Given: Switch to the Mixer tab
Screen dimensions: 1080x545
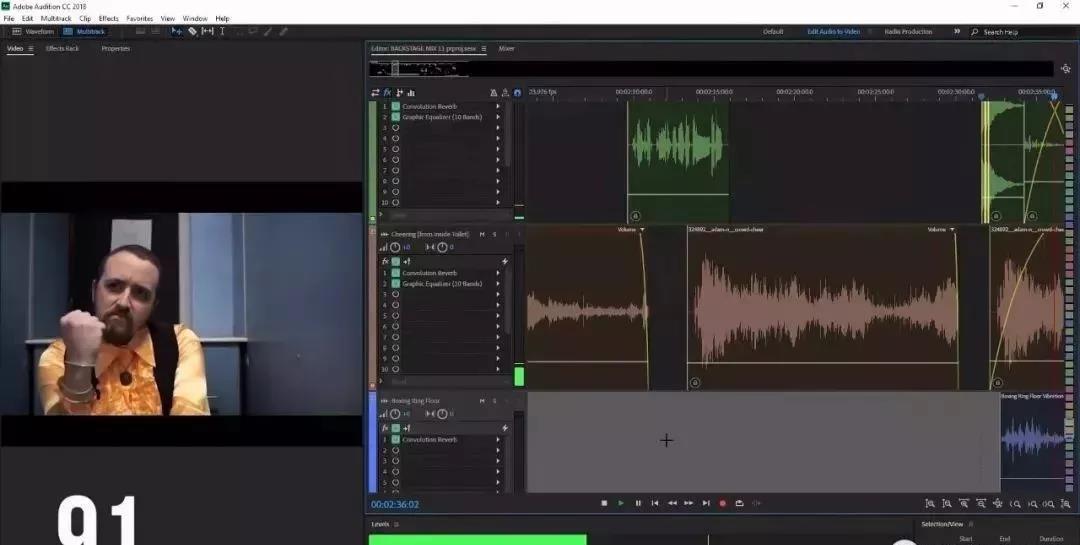Looking at the screenshot, I should tap(507, 48).
